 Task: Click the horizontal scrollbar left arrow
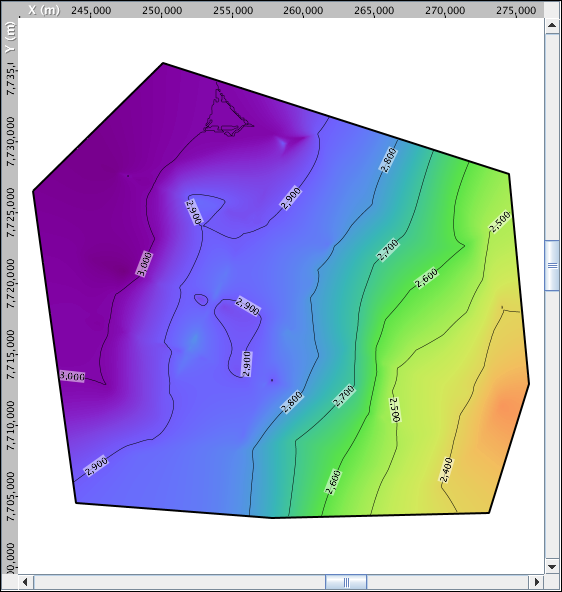pyautogui.click(x=26, y=582)
